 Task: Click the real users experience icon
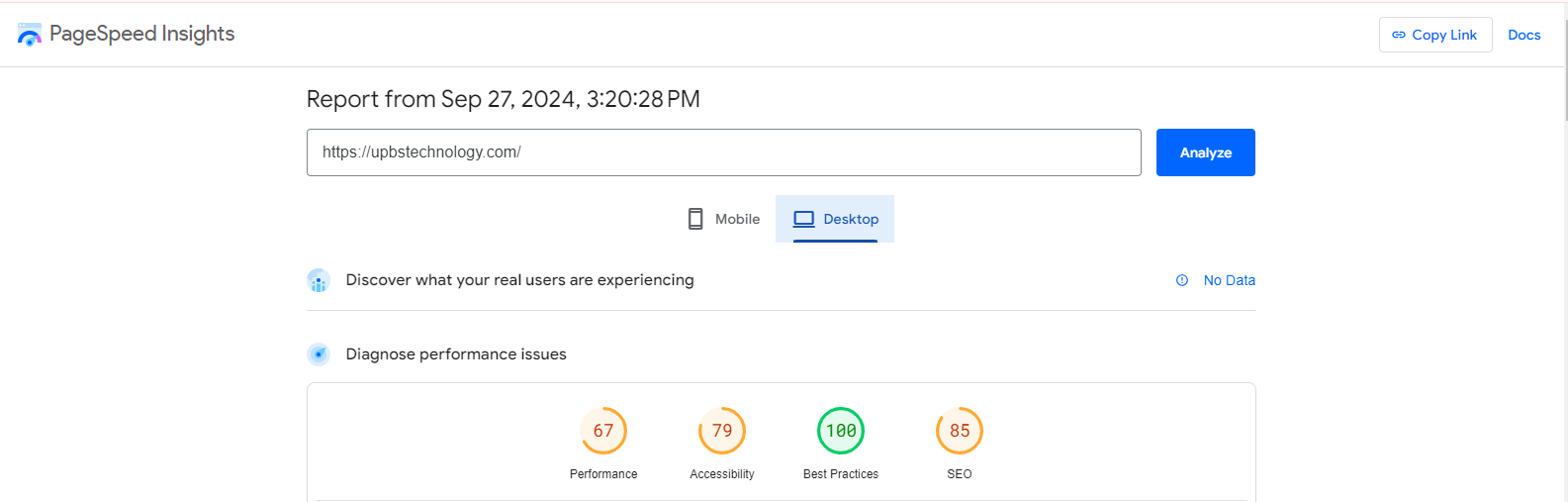319,280
